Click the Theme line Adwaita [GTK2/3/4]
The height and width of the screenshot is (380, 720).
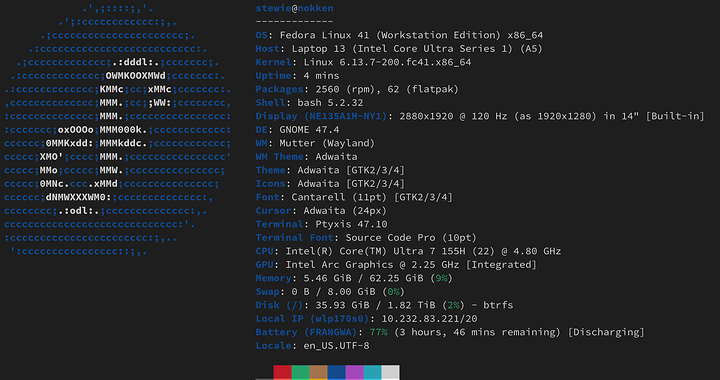coord(330,170)
